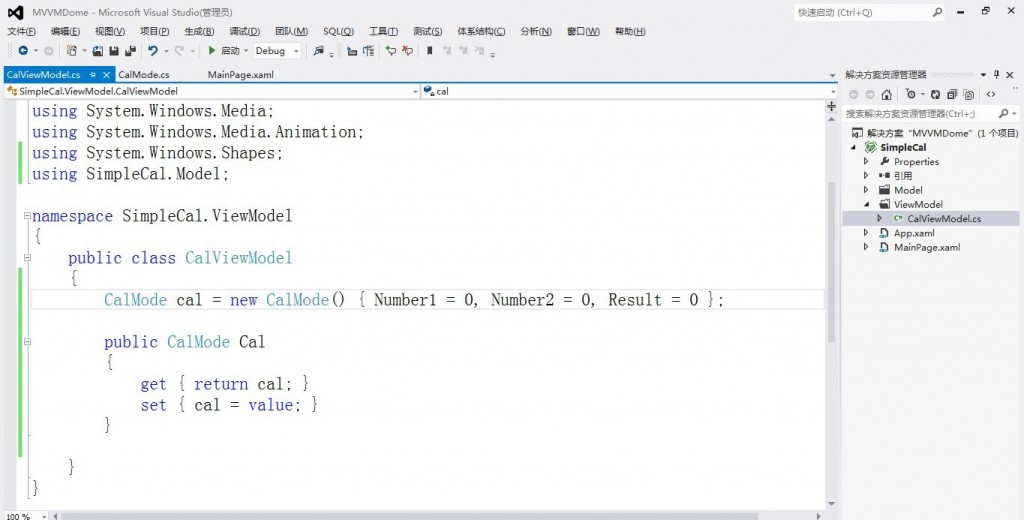Expand the MainPage.xaml tree node
Viewport: 1024px width, 520px height.
coord(866,248)
